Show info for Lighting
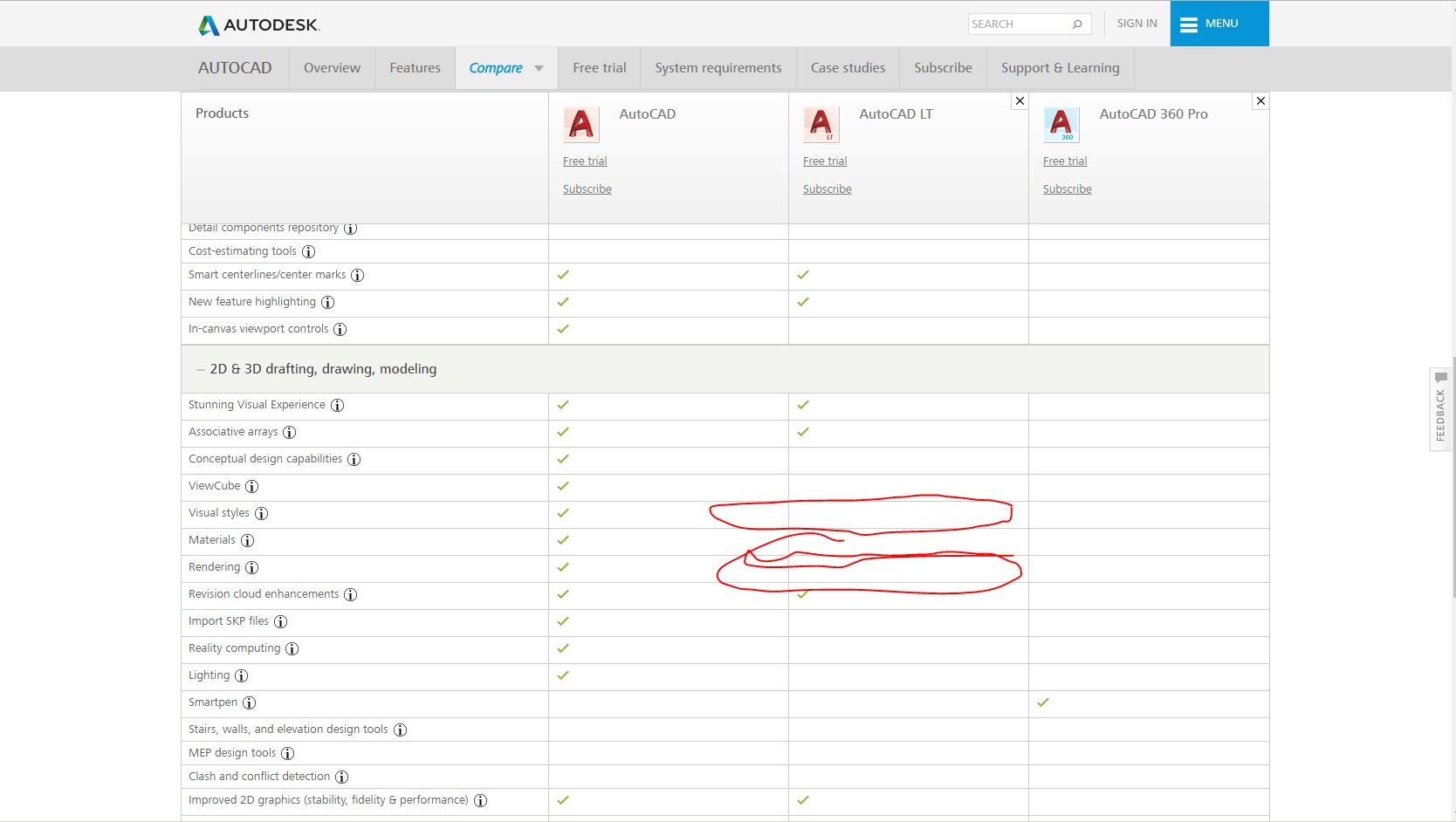This screenshot has width=1456, height=822. point(241,675)
